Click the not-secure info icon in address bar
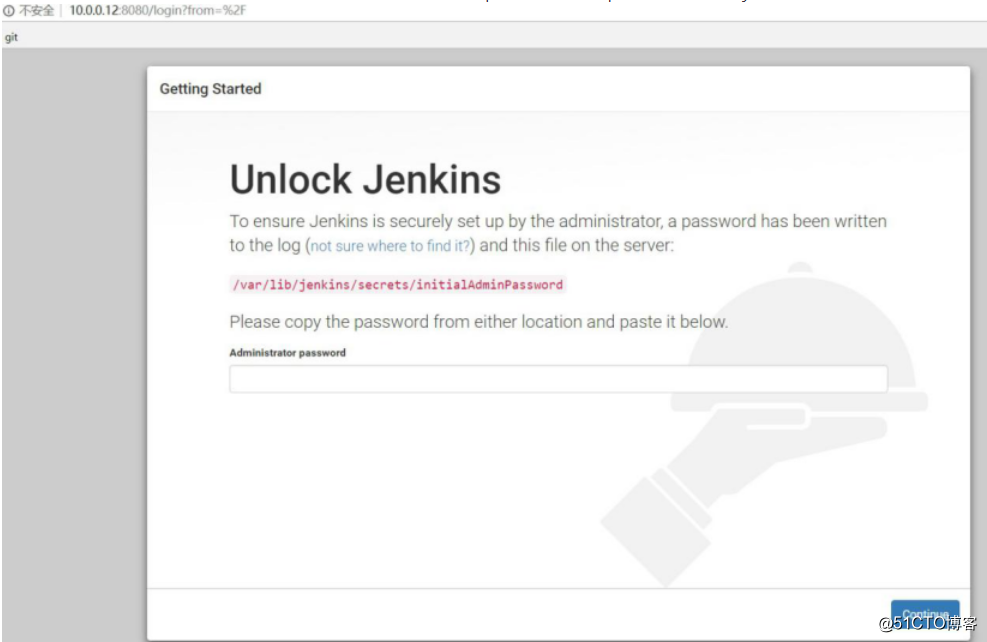 coord(9,11)
